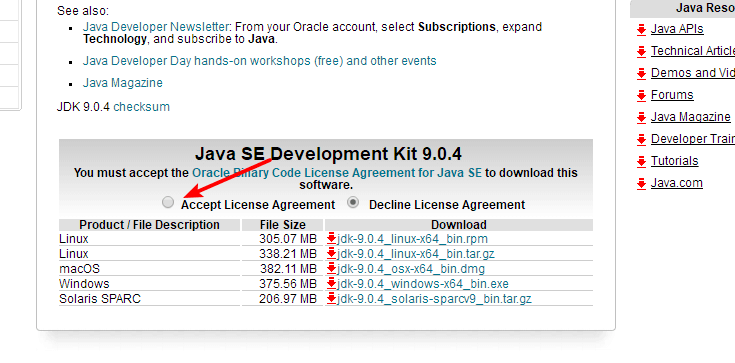Open the Oracle Binary Code License Agreement link

(337, 173)
